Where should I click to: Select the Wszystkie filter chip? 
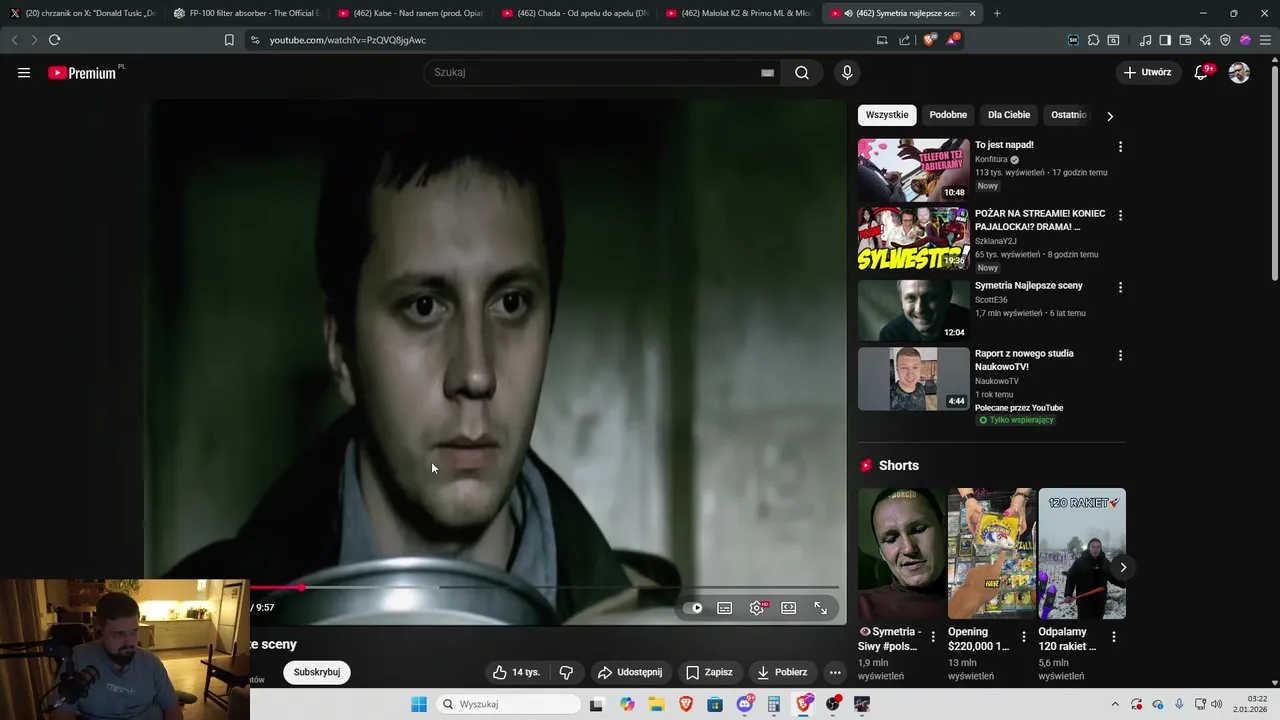tap(887, 115)
